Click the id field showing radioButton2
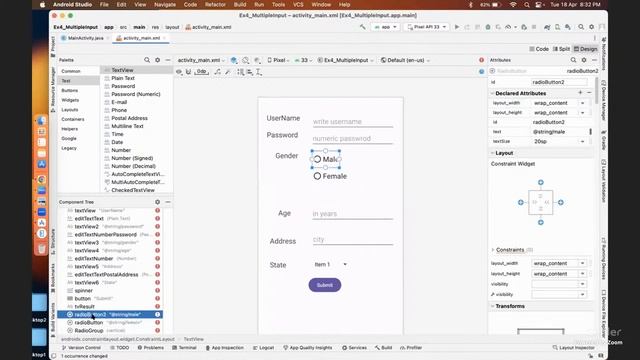 coord(559,82)
